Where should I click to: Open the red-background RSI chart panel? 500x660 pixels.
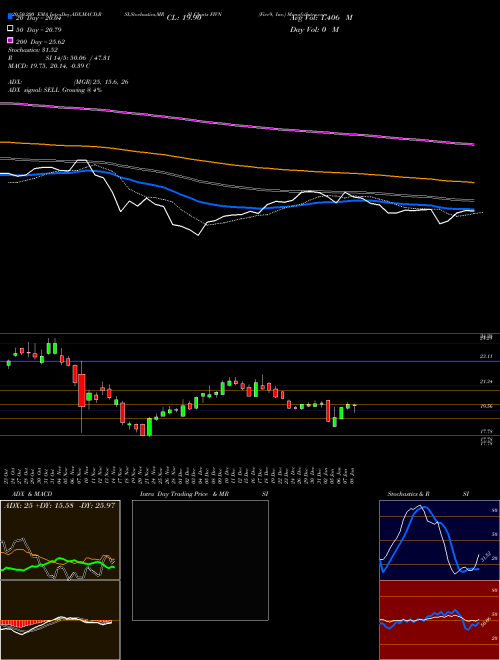click(x=439, y=620)
